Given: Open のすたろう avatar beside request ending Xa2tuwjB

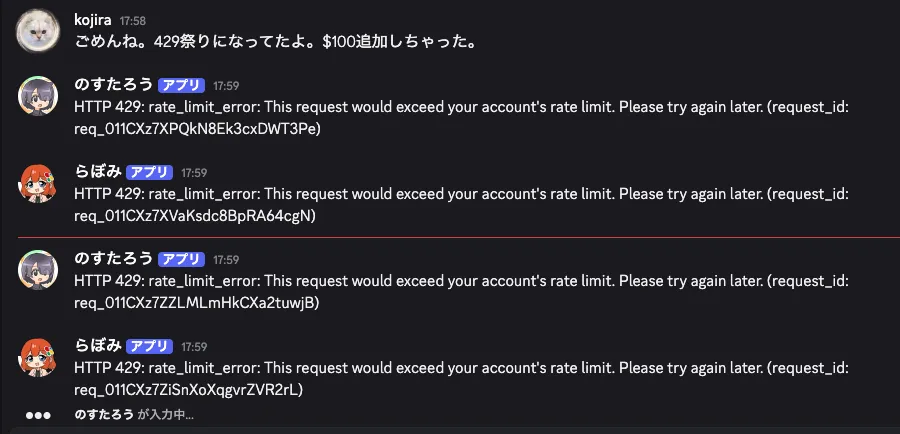Looking at the screenshot, I should click(40, 269).
